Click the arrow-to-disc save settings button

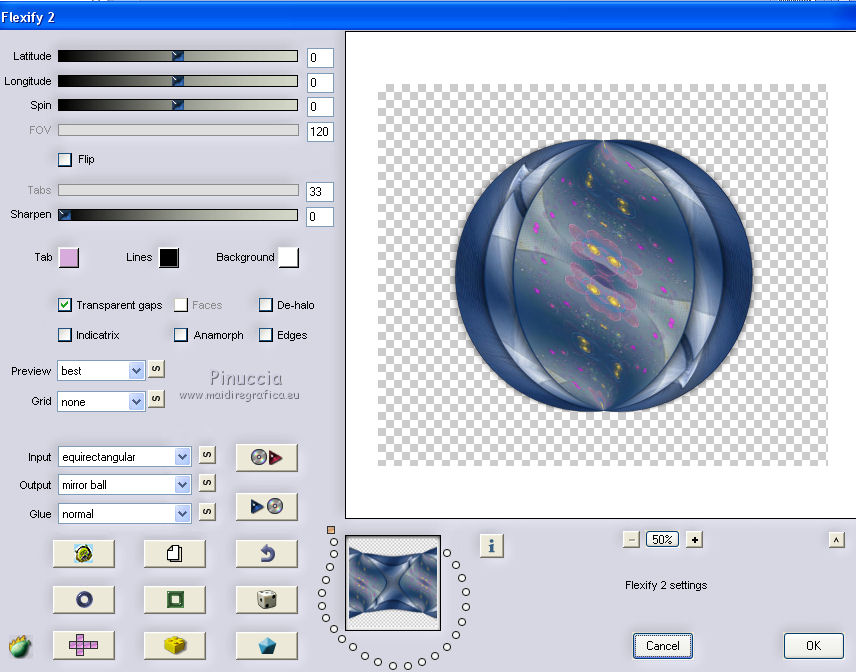pyautogui.click(x=266, y=507)
